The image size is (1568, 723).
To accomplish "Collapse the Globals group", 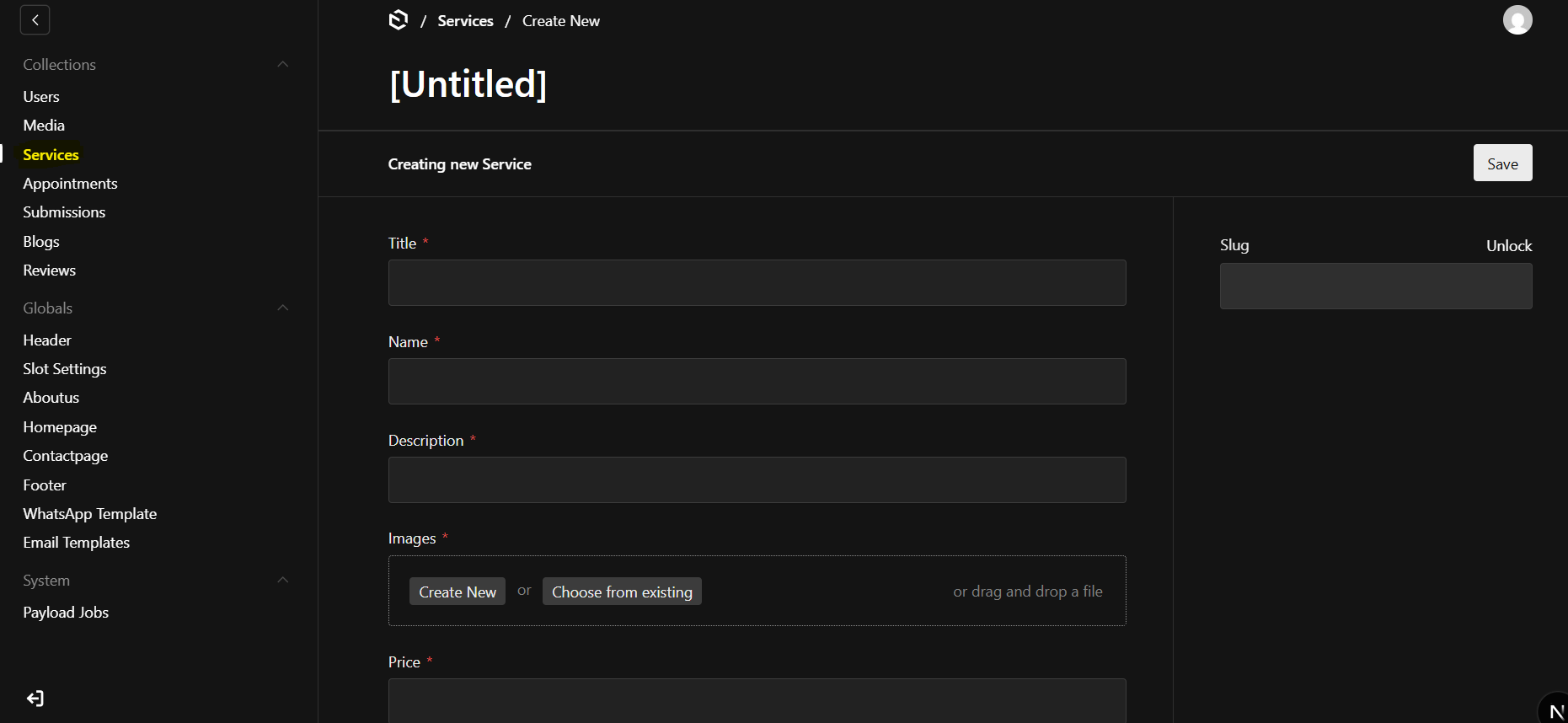I will [283, 308].
